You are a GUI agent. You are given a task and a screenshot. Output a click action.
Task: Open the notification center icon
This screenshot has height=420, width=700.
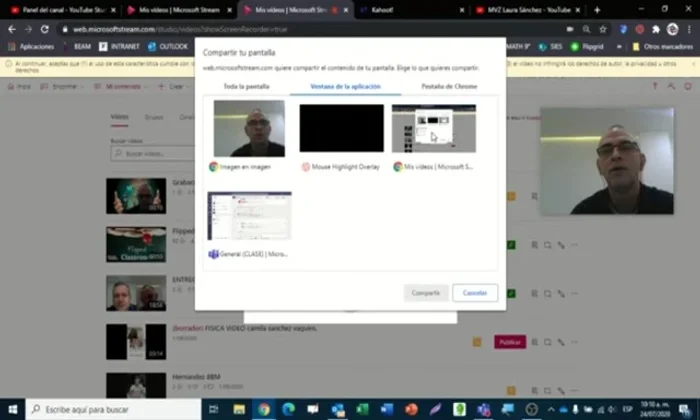(685, 409)
